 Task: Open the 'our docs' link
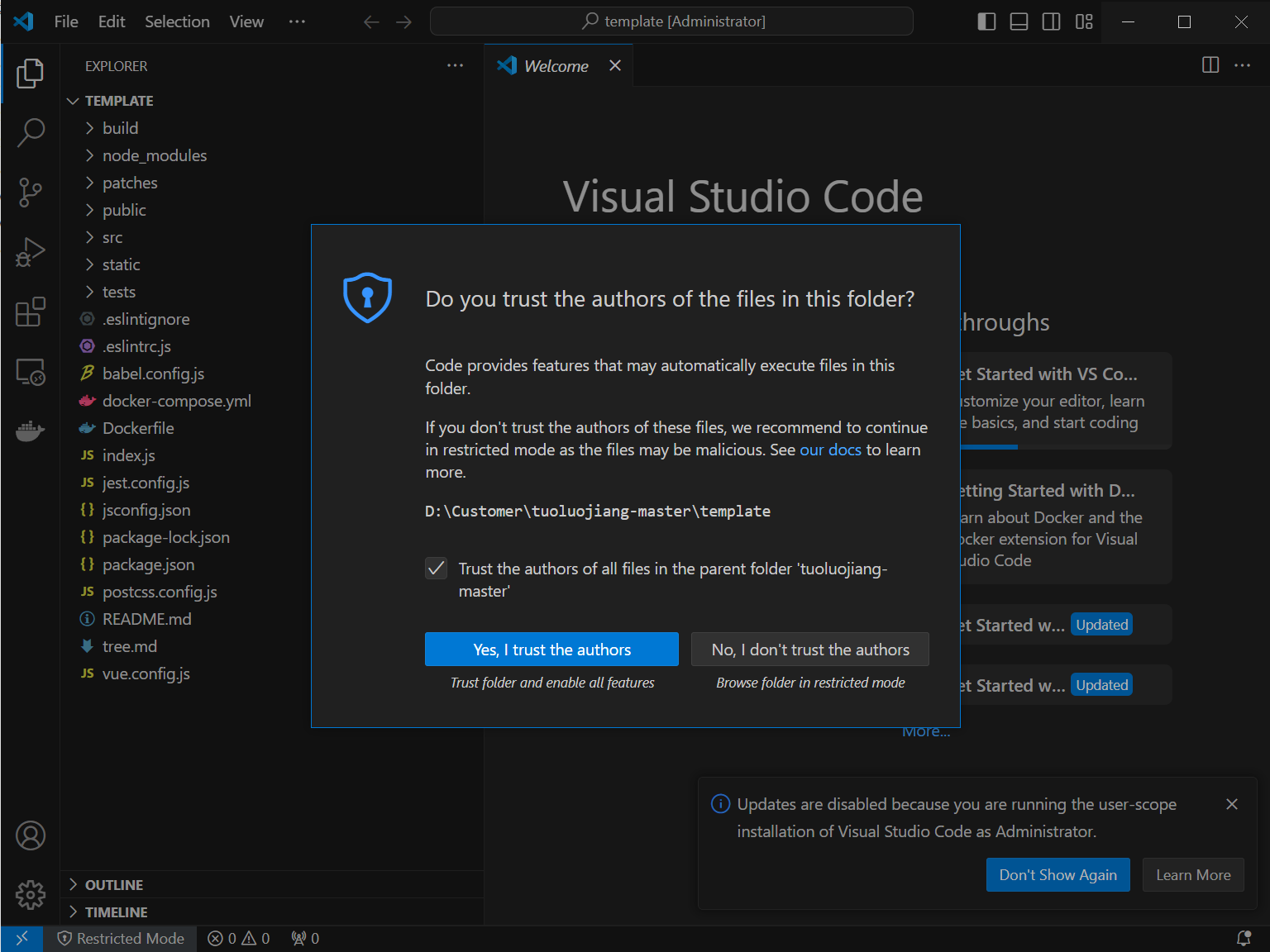coord(830,450)
